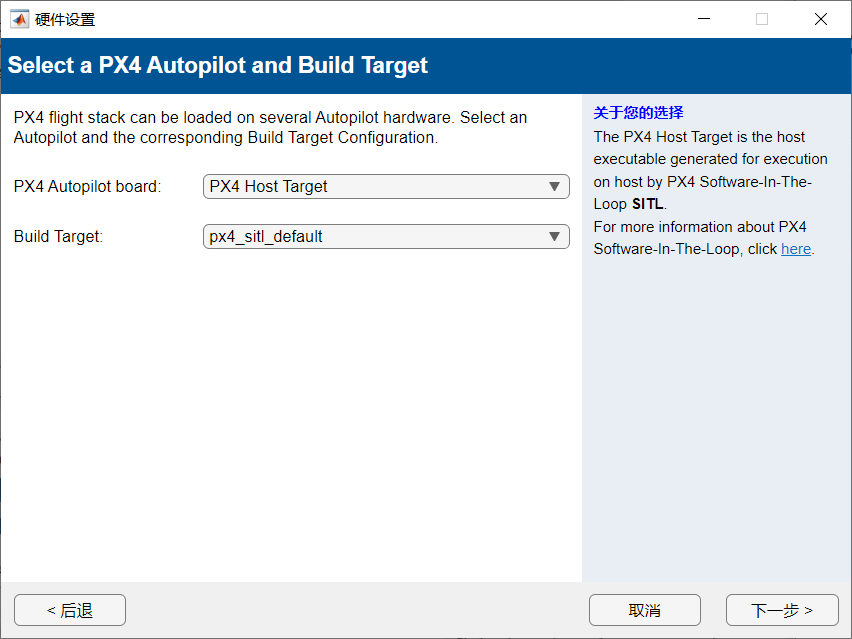852x639 pixels.
Task: Click the 关于您的选择 heading
Action: (638, 112)
